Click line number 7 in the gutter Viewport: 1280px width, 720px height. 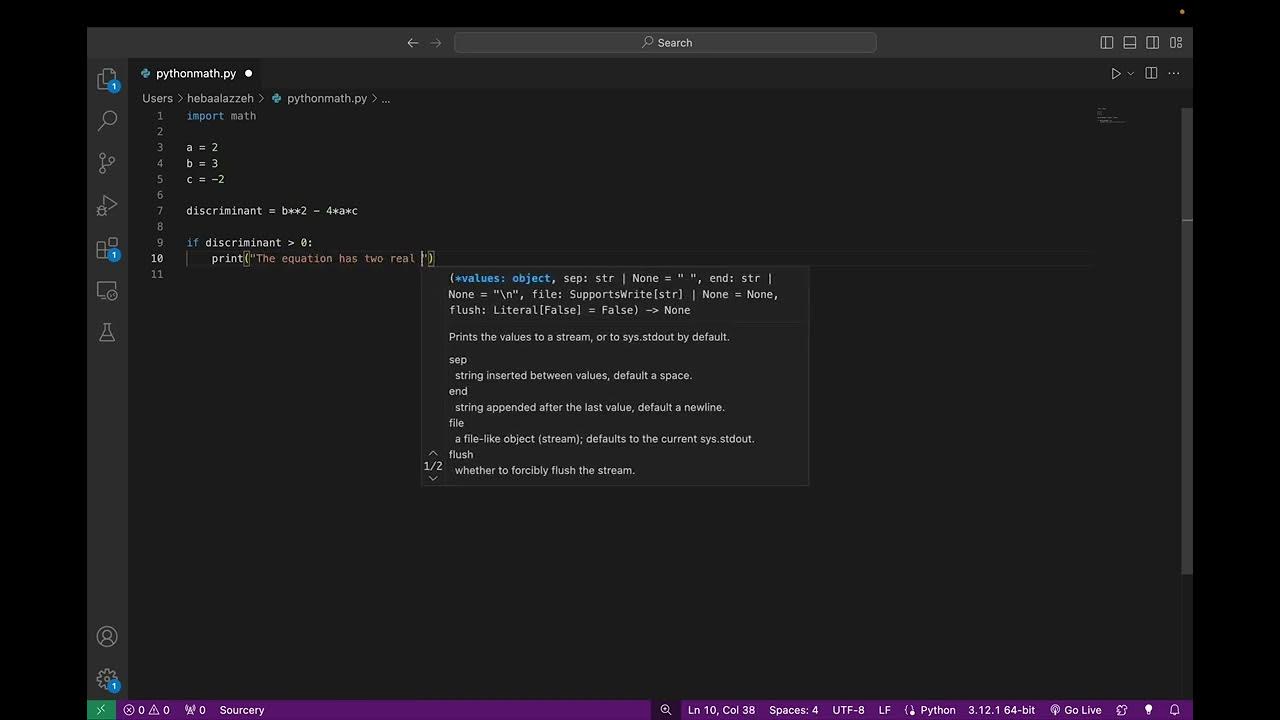pos(160,211)
